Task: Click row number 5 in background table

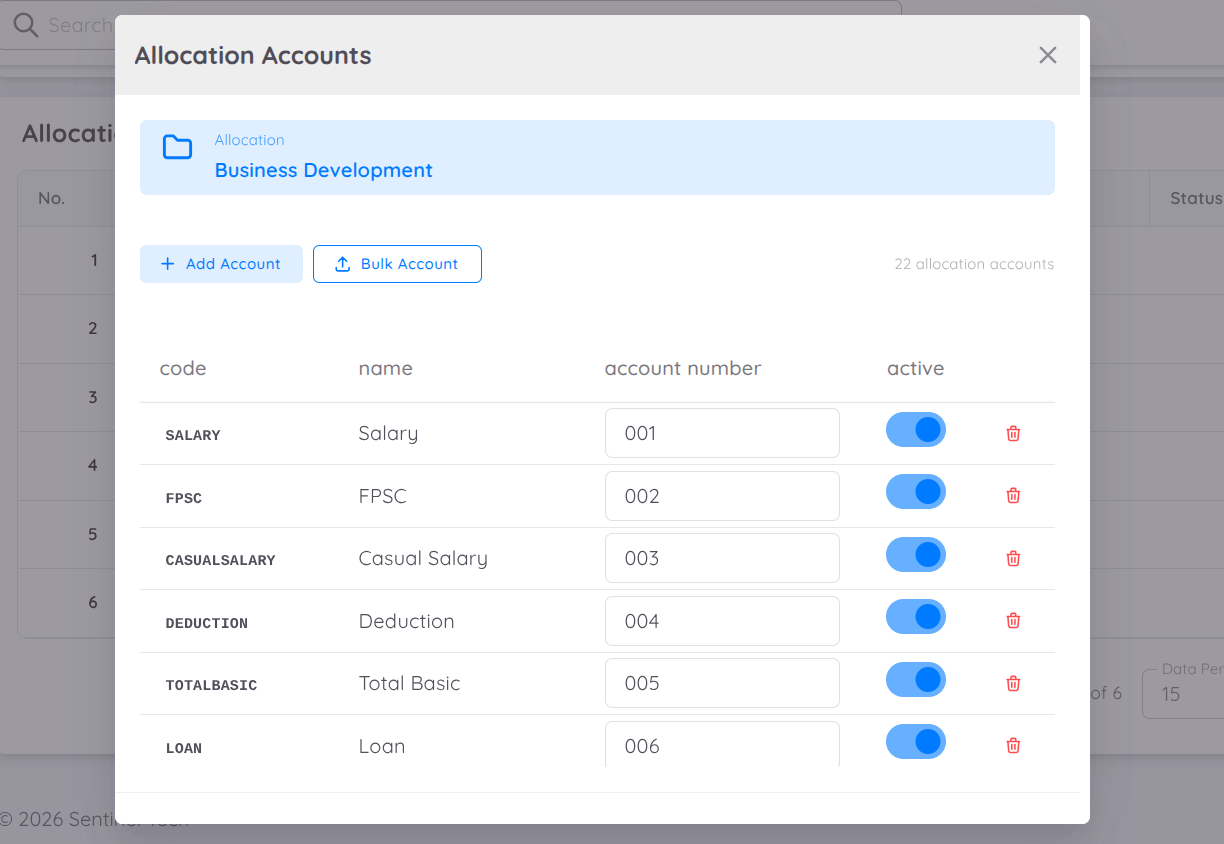Action: point(93,534)
